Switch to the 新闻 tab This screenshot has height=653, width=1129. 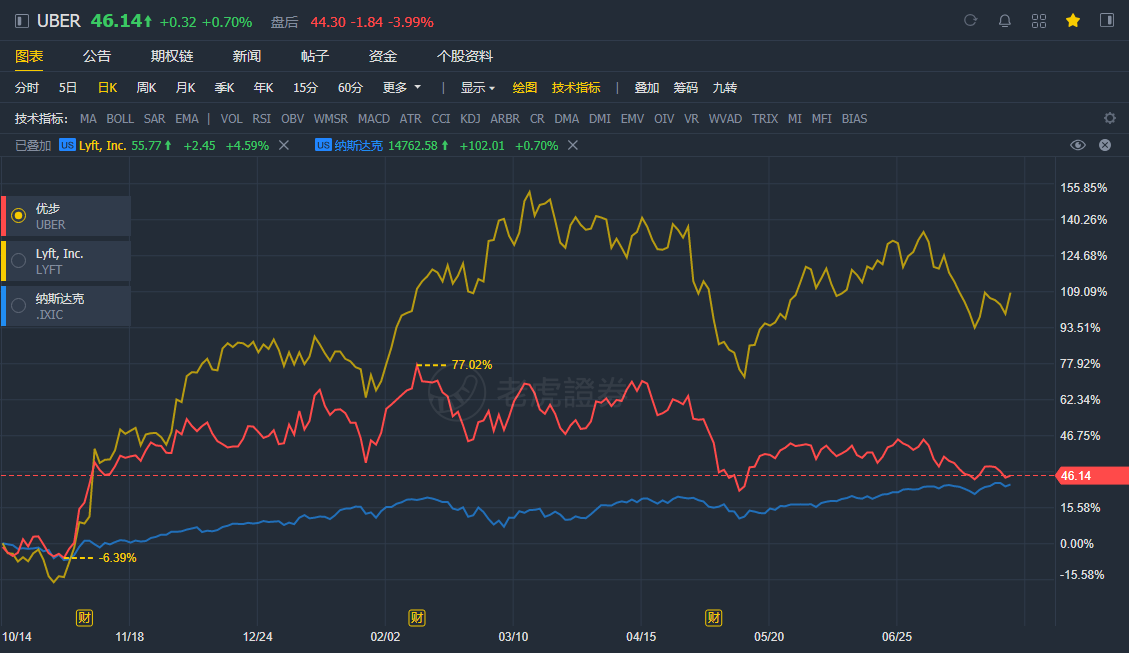tap(246, 56)
